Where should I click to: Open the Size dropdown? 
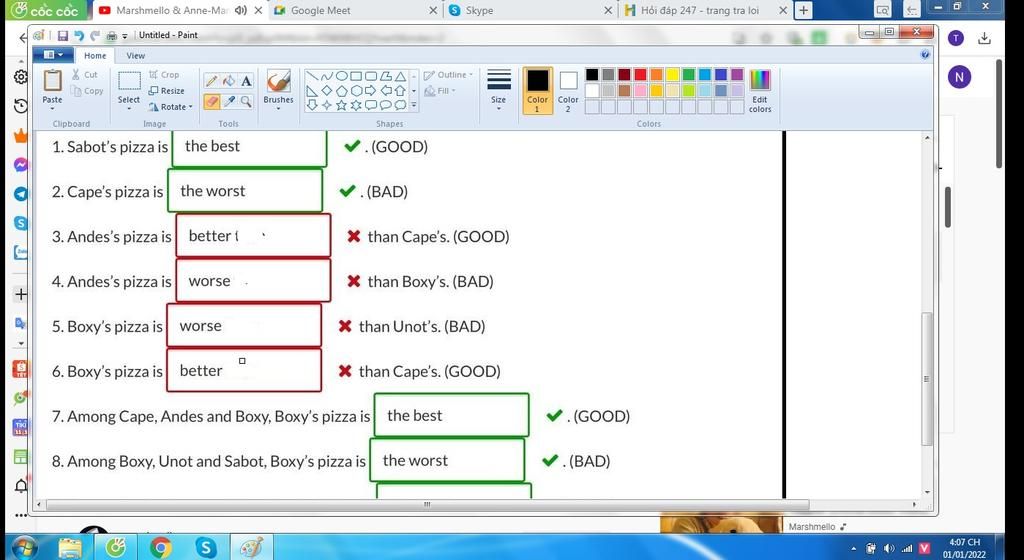(498, 91)
